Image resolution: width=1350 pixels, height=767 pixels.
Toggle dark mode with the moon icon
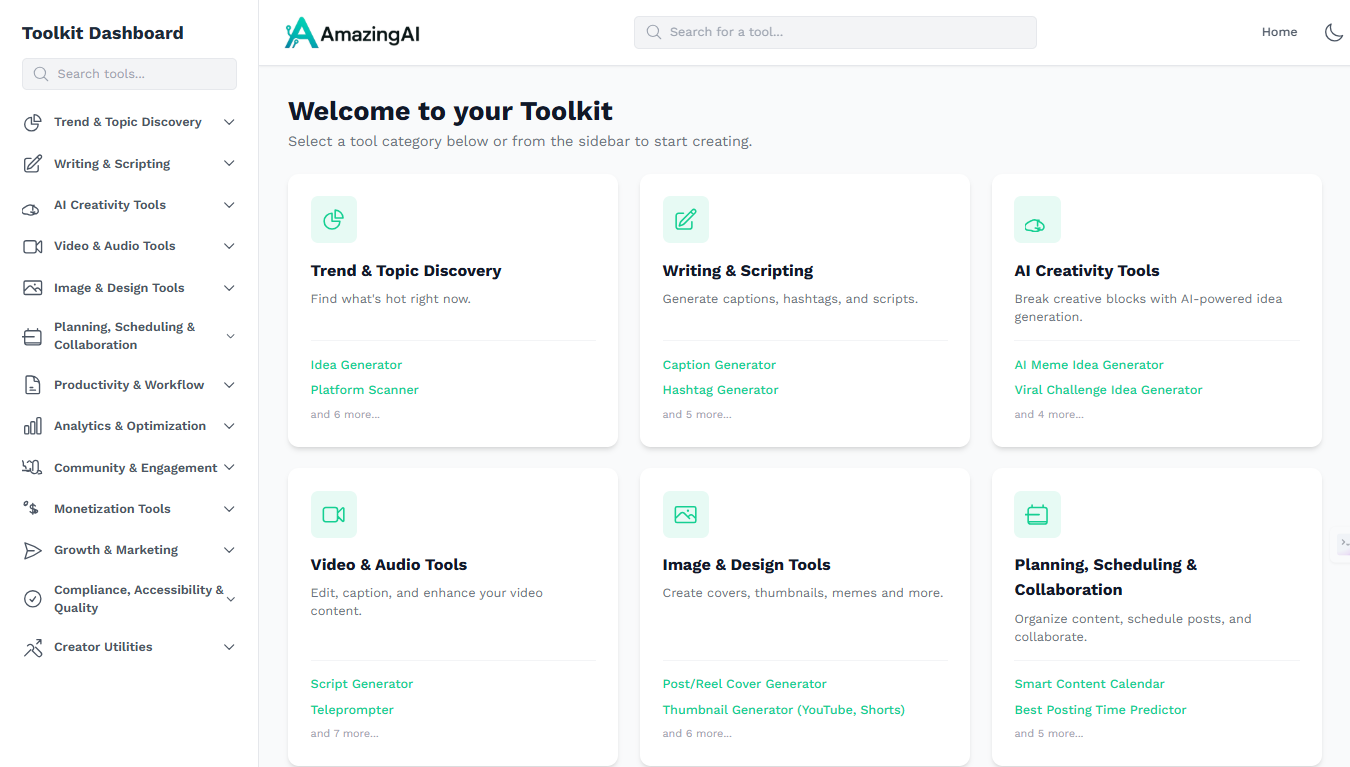tap(1334, 31)
